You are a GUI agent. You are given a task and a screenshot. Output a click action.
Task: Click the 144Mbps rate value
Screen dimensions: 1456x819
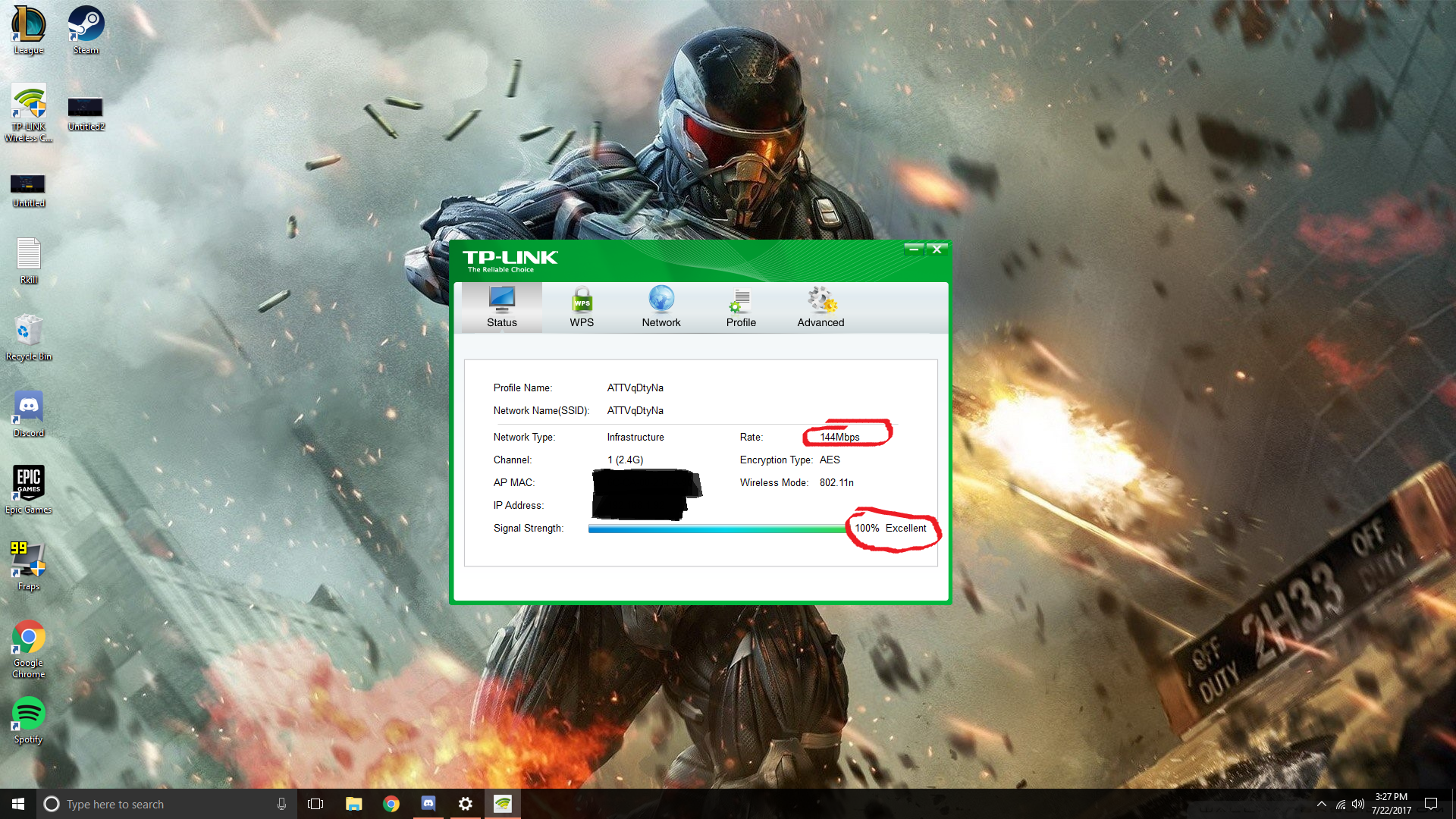coord(839,438)
